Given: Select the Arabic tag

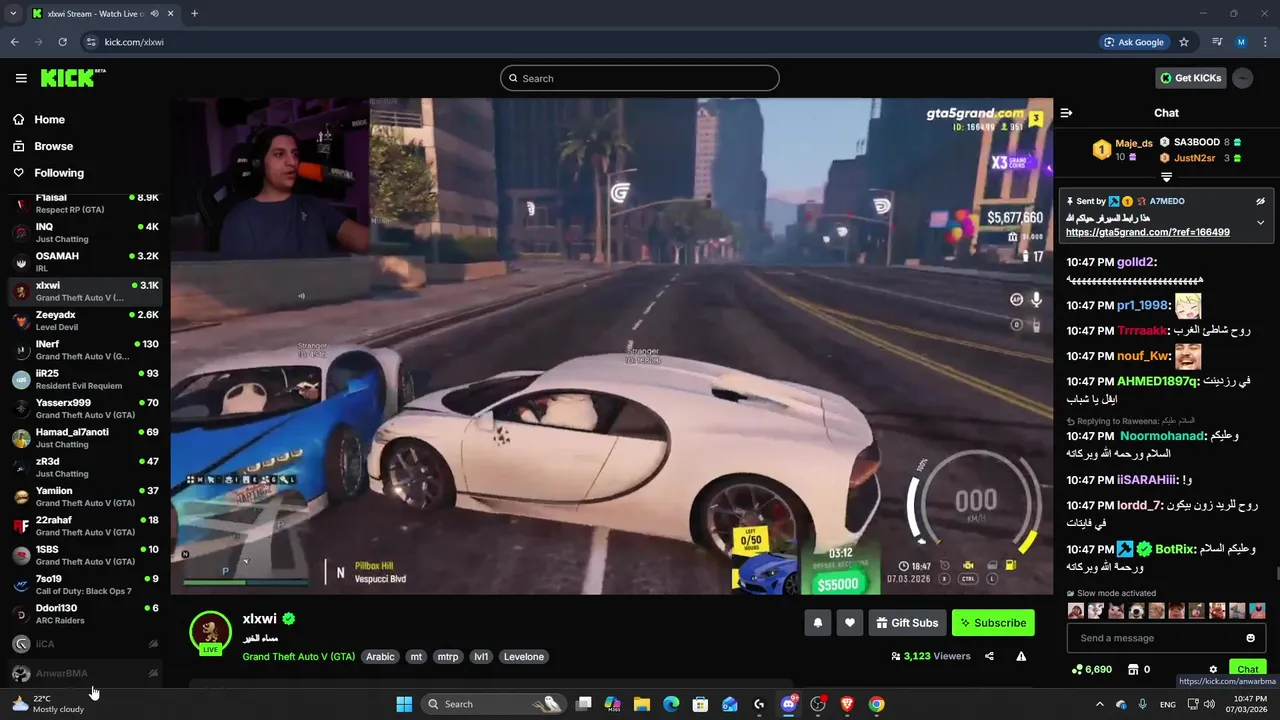Looking at the screenshot, I should 380,657.
